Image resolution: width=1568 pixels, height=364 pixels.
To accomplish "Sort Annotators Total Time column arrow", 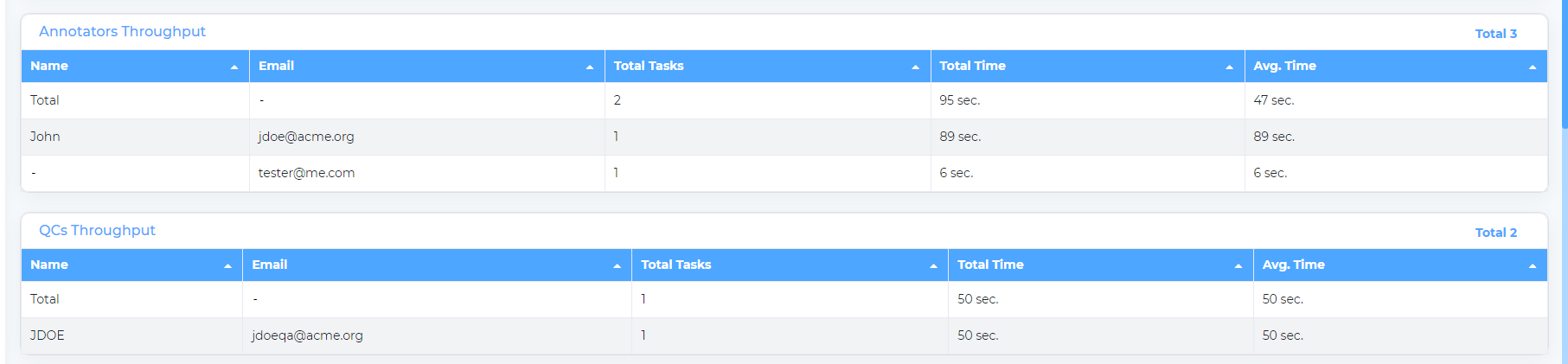I will click(x=1230, y=67).
